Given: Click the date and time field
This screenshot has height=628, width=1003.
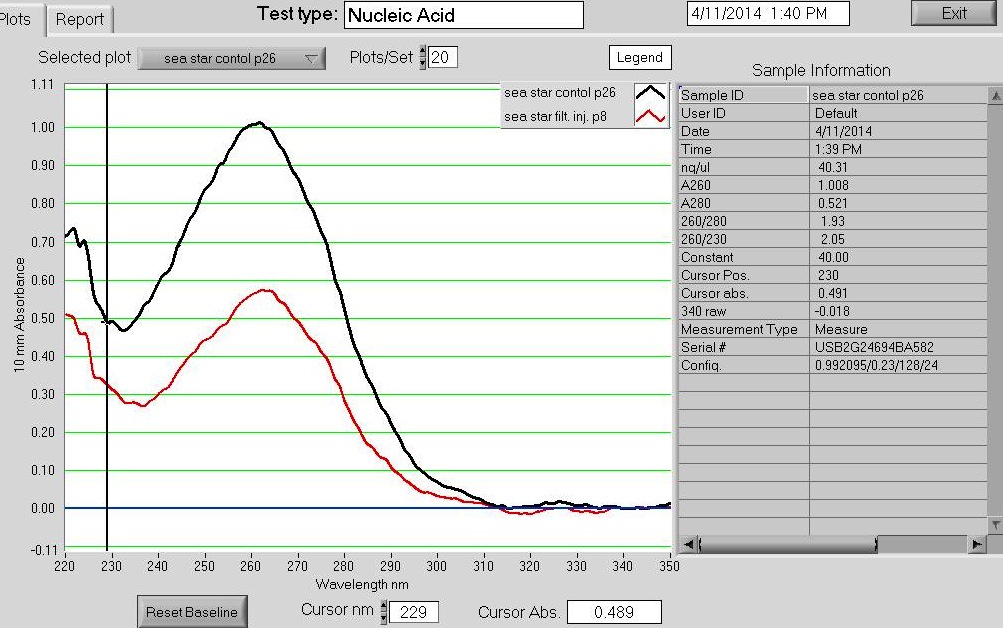Looking at the screenshot, I should [768, 14].
